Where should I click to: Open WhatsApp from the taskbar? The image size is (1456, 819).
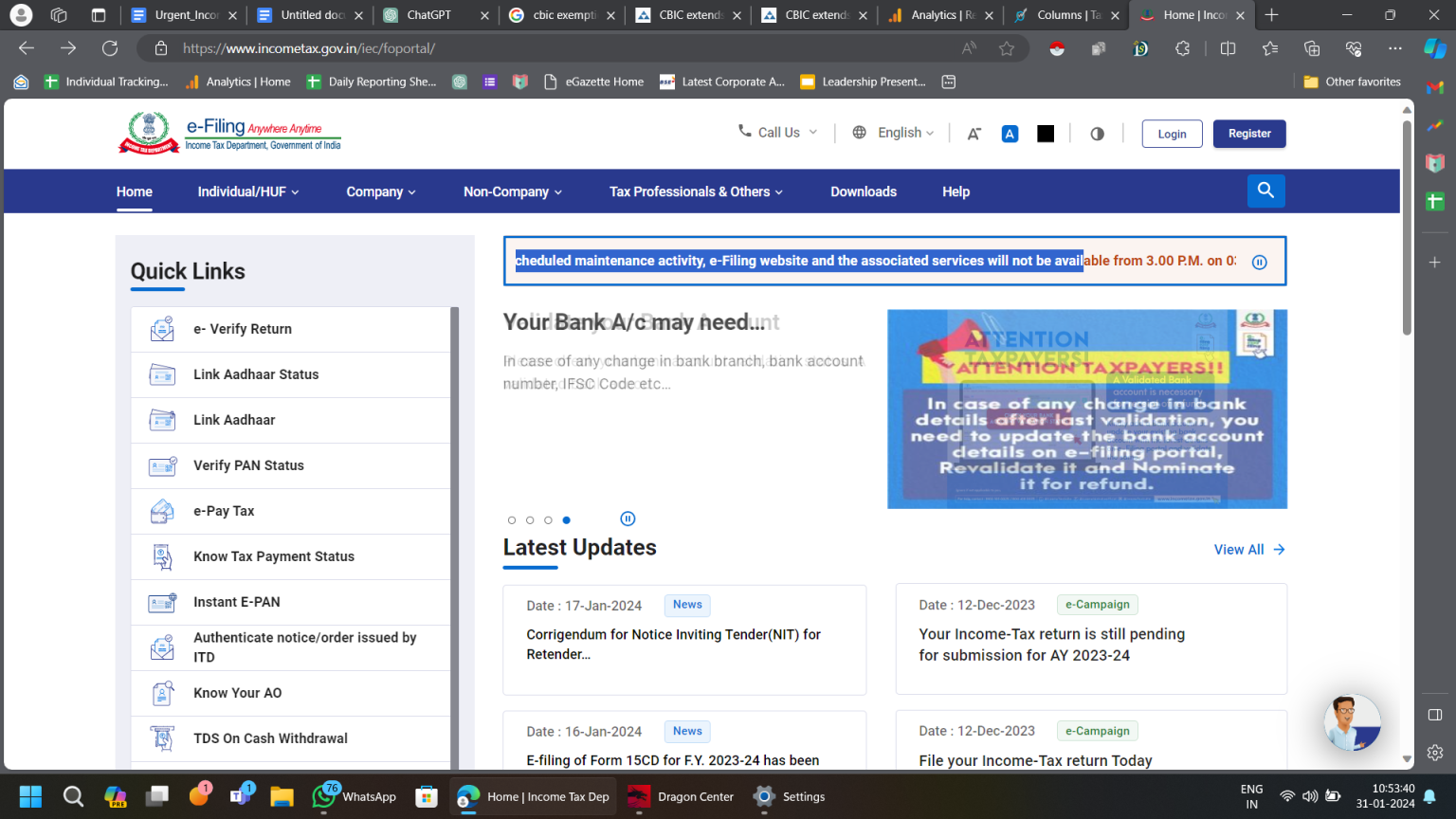click(x=355, y=796)
